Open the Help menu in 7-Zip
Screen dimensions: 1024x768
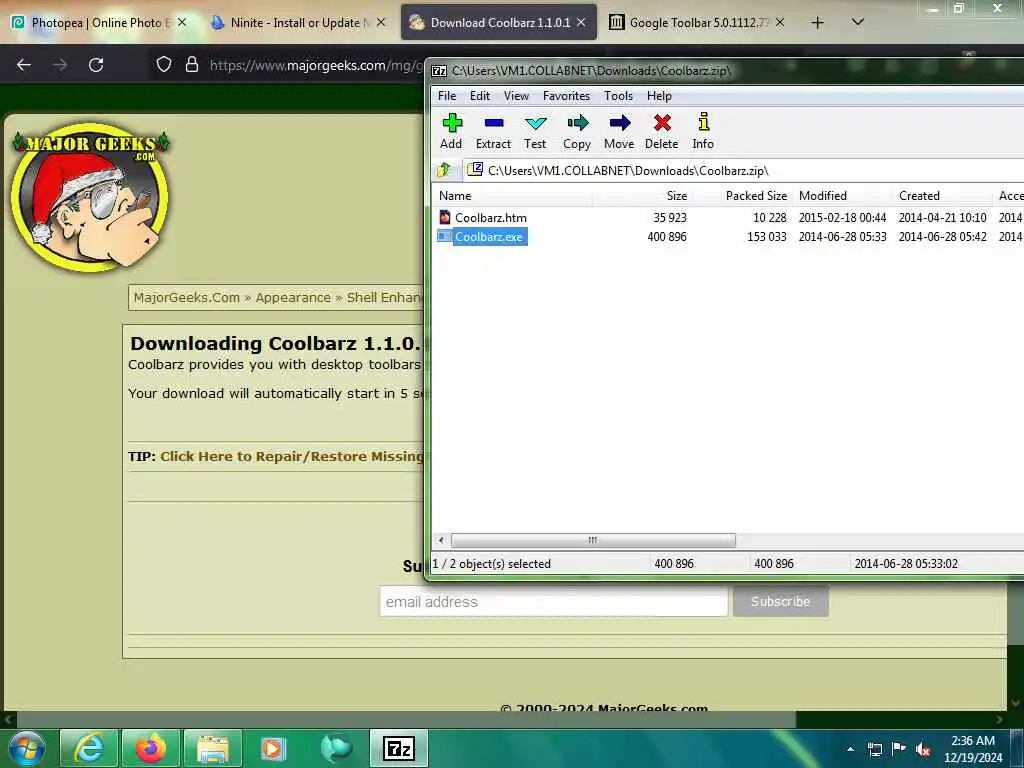(659, 96)
